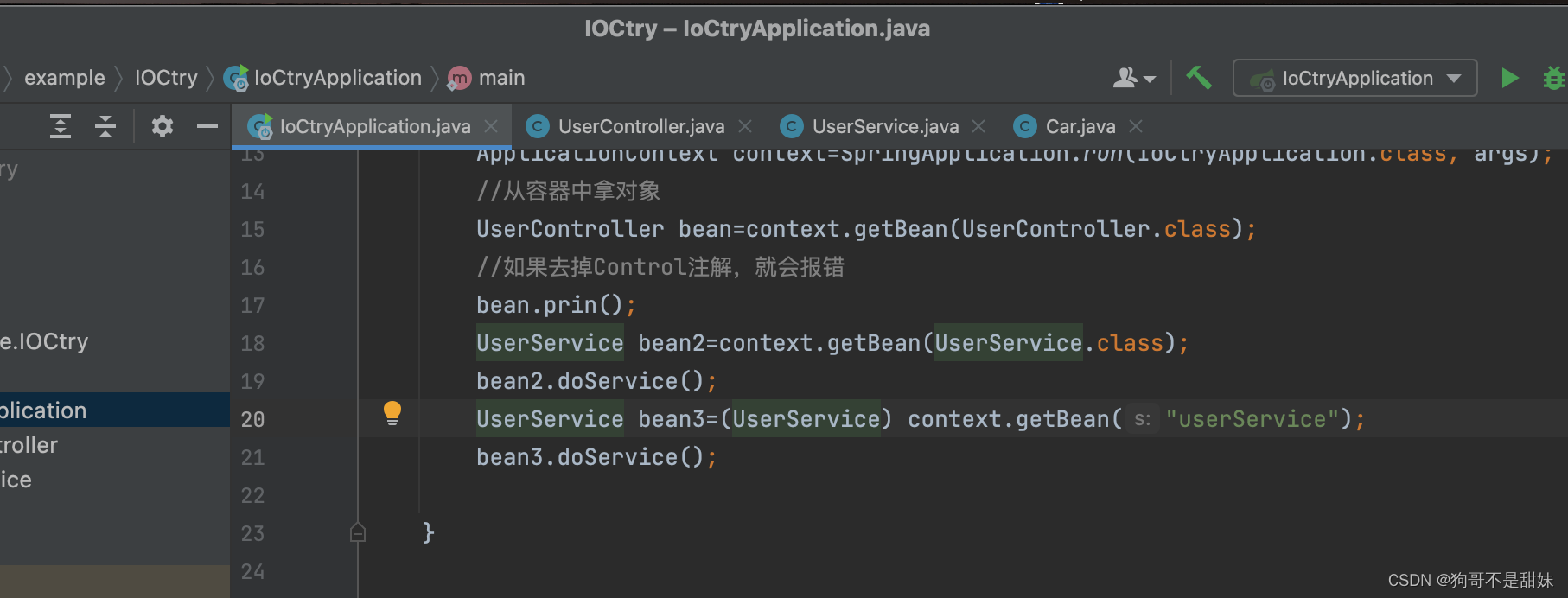Viewport: 1568px width, 598px height.
Task: Click the Build project hammer icon
Action: [x=1199, y=78]
